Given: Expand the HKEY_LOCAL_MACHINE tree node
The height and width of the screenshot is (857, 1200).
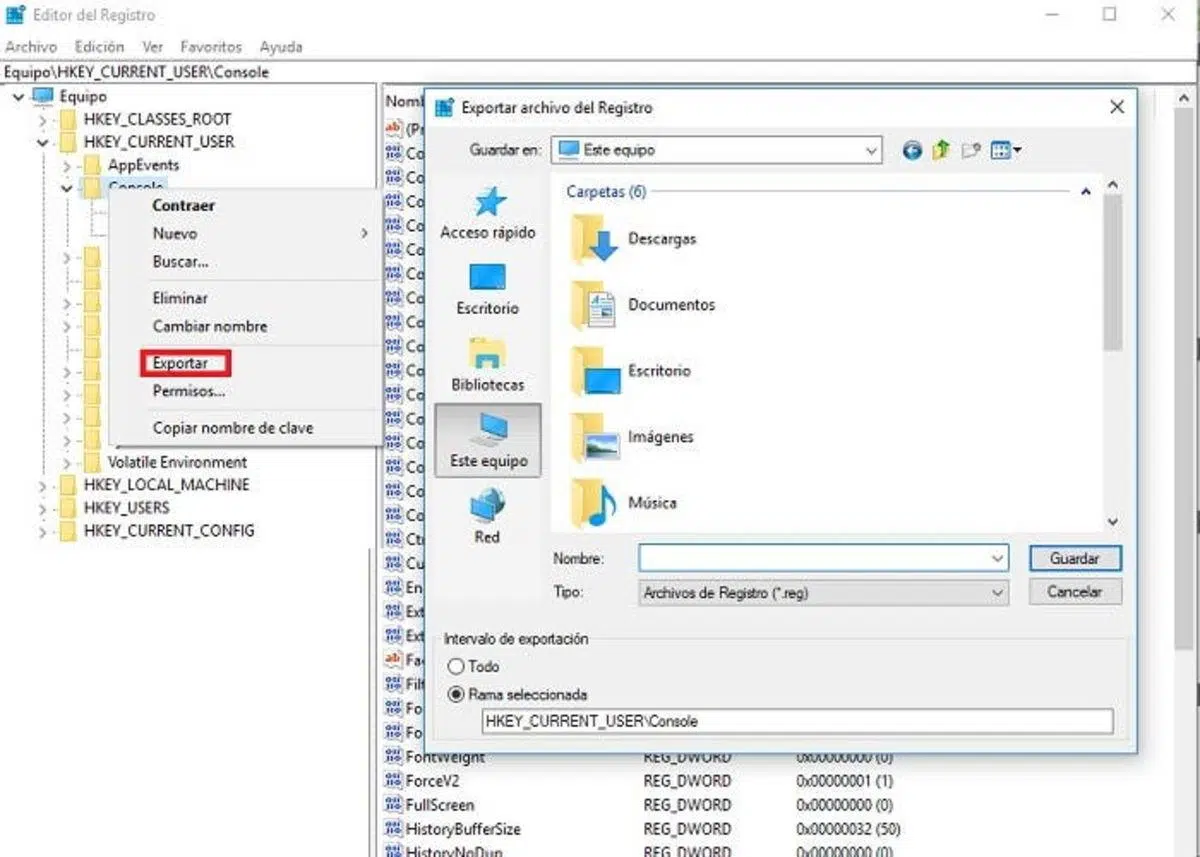Looking at the screenshot, I should pyautogui.click(x=42, y=486).
